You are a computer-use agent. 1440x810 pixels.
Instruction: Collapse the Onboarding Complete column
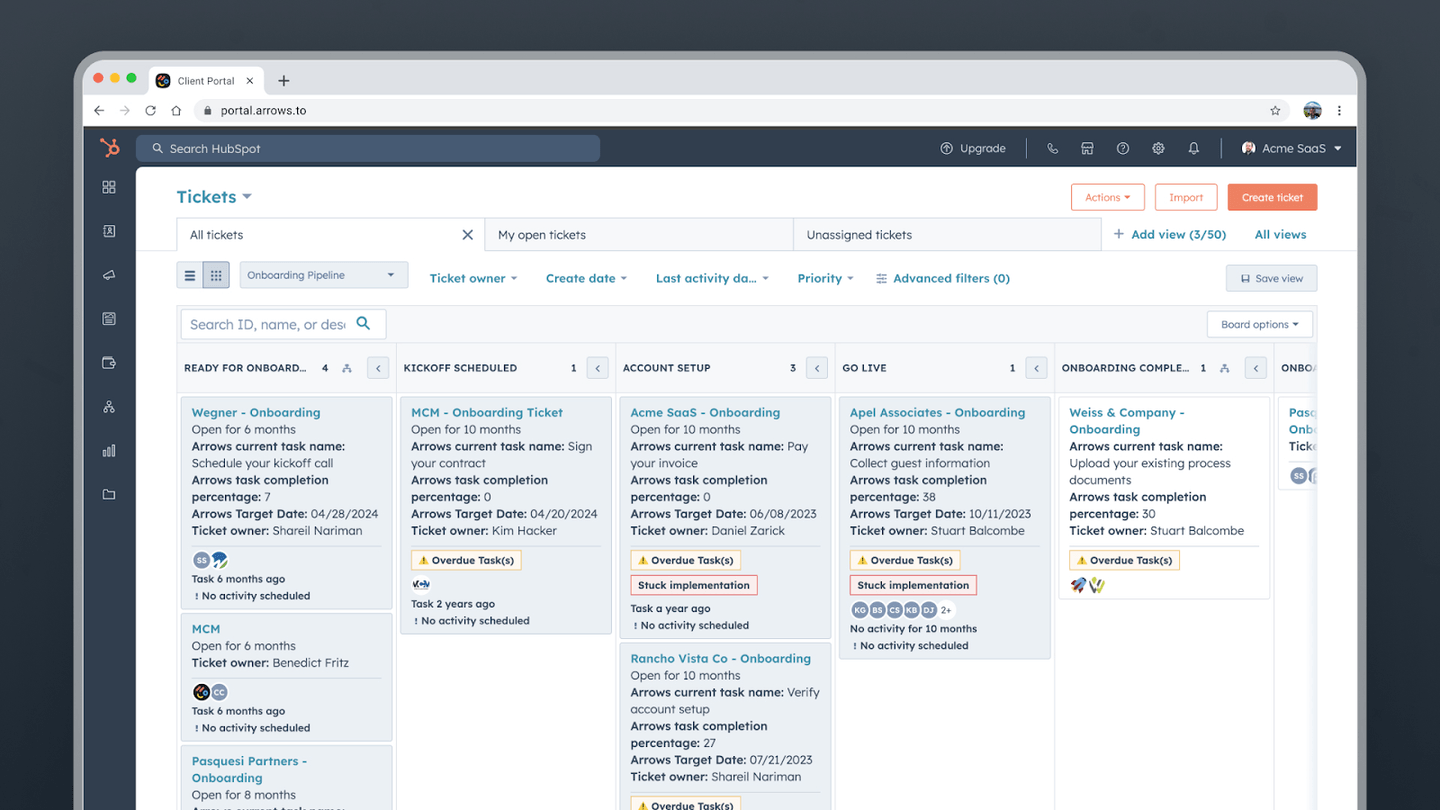[x=1256, y=368]
